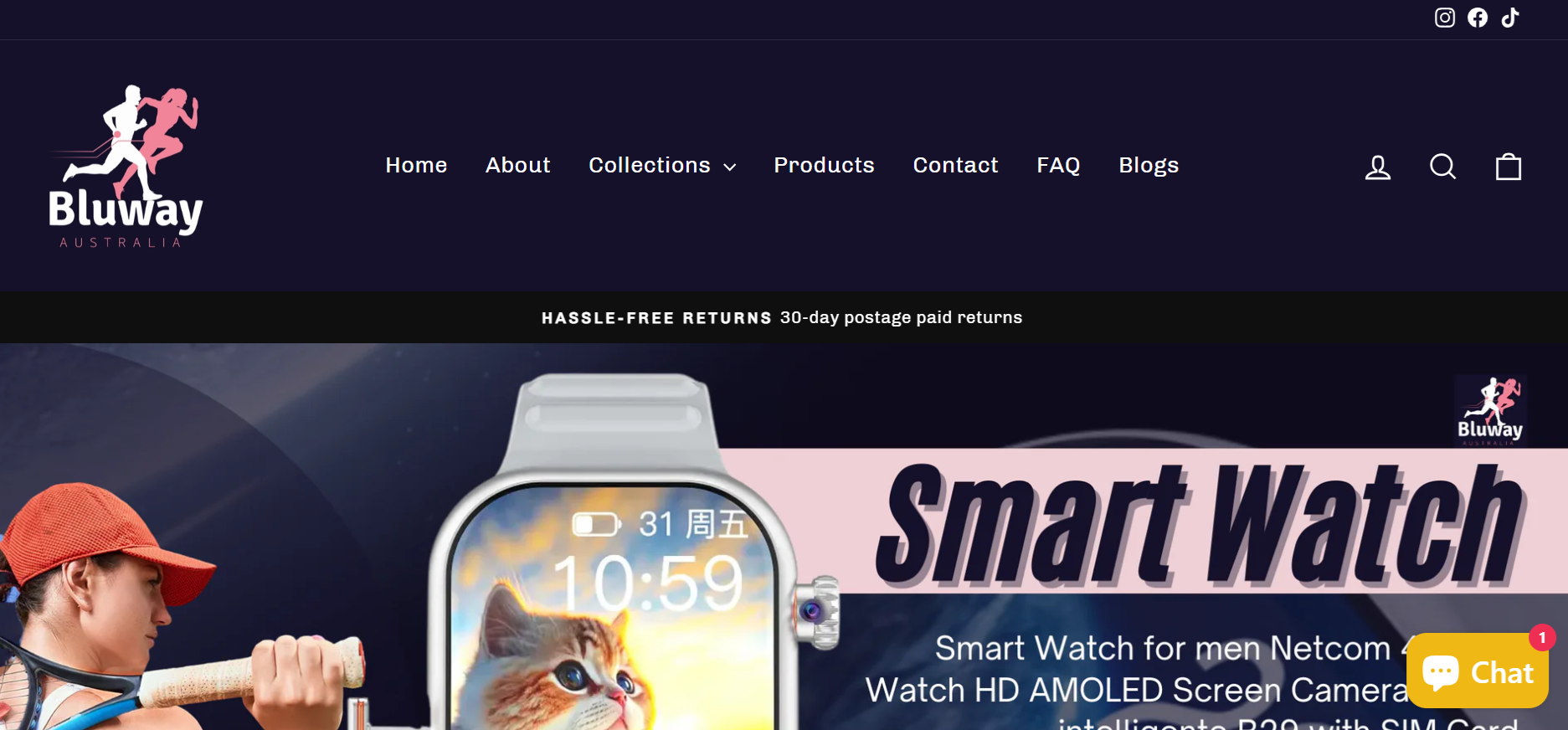
Task: Open the site search icon
Action: 1442,167
